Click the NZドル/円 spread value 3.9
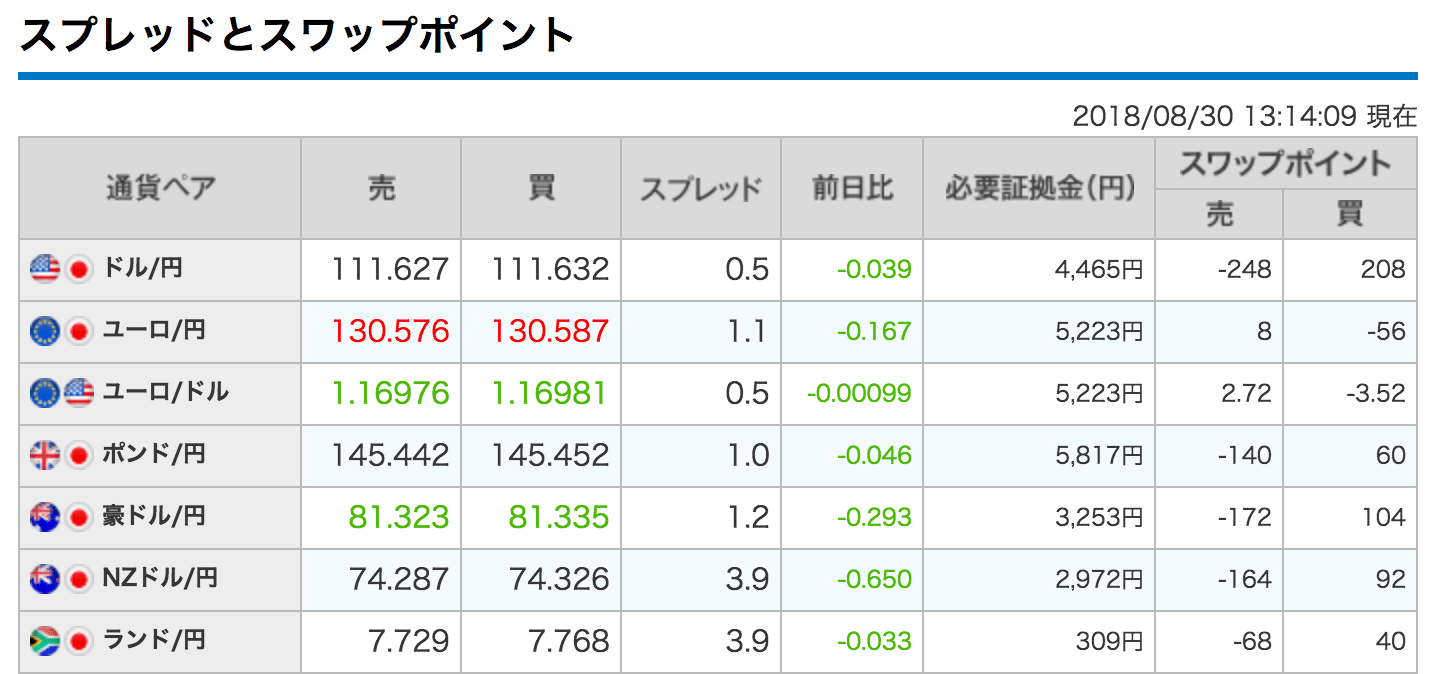The width and height of the screenshot is (1436, 674). (x=746, y=579)
